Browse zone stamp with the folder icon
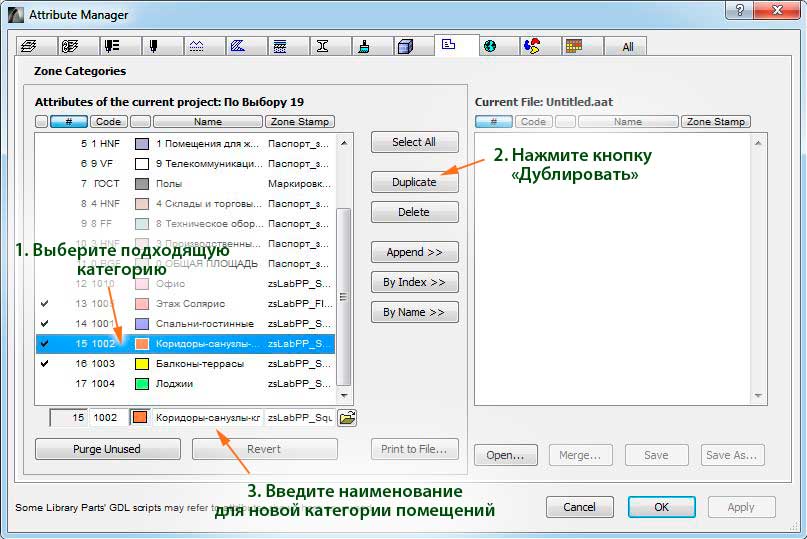This screenshot has width=807, height=539. click(x=347, y=418)
